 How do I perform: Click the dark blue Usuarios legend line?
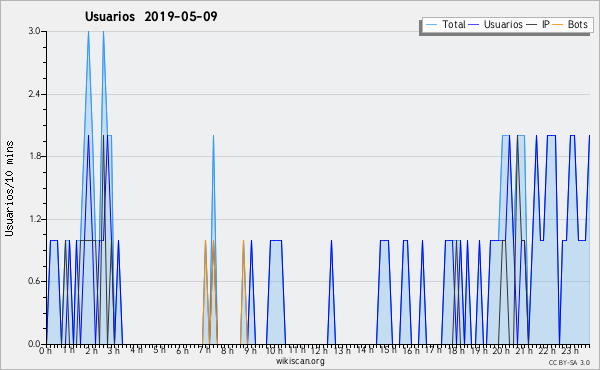click(x=474, y=24)
